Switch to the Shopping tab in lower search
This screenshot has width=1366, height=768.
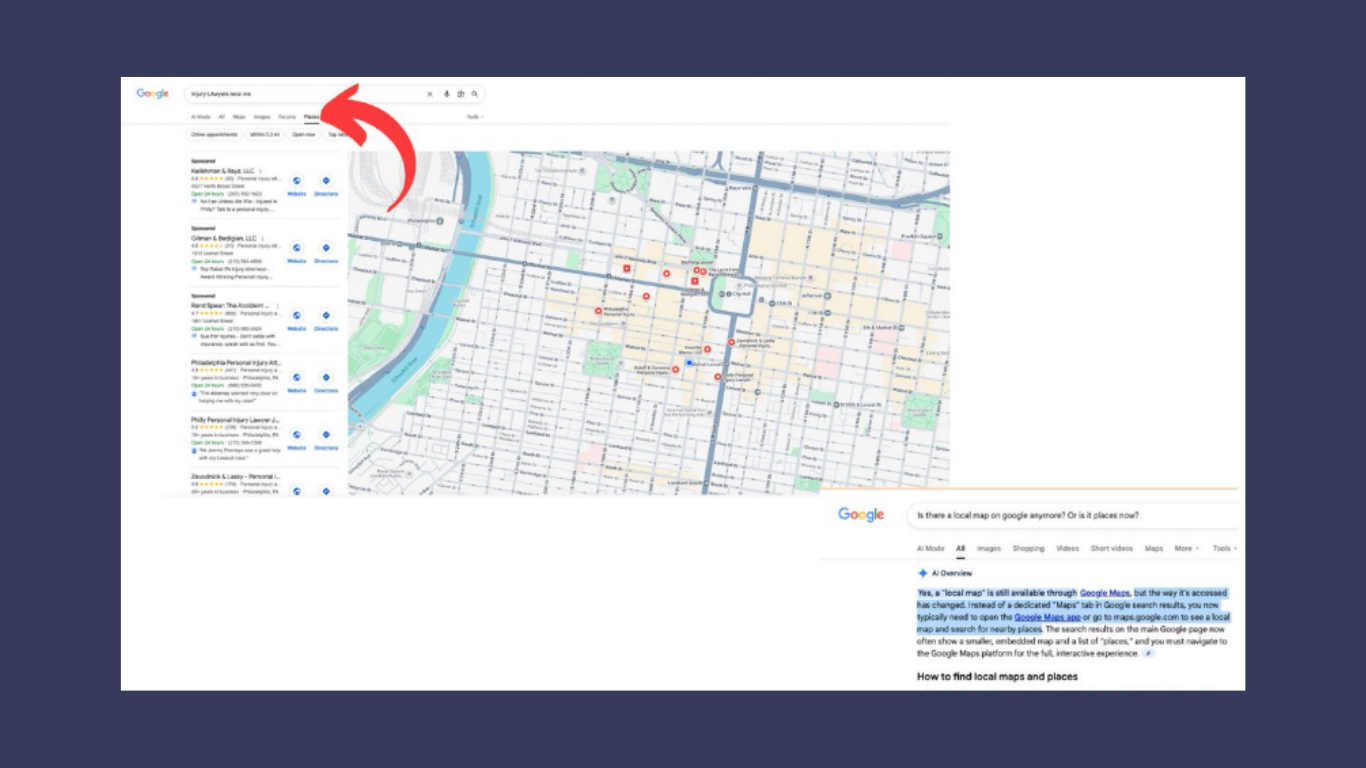pyautogui.click(x=1028, y=549)
